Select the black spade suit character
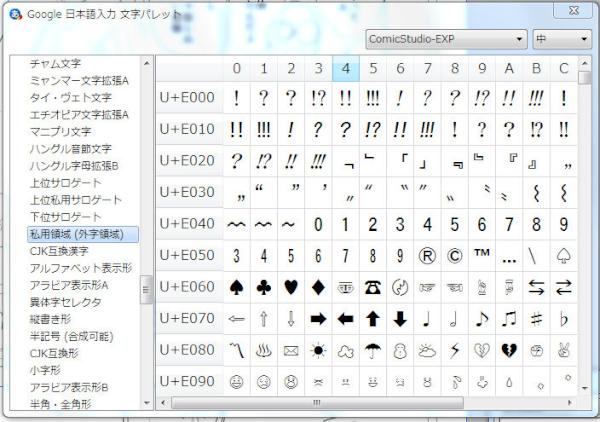This screenshot has width=600, height=422. (x=236, y=287)
